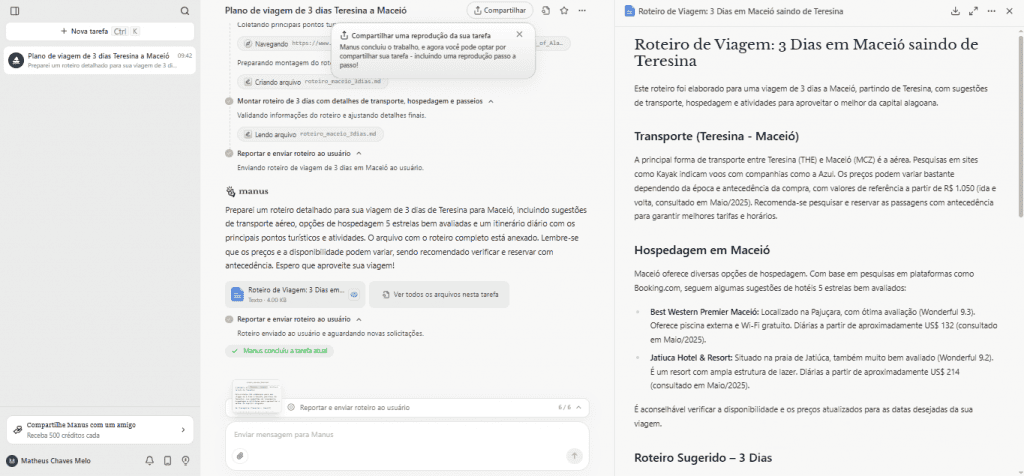Open Compartilhe Manus com um amigo card
The image size is (1024, 476).
point(100,429)
